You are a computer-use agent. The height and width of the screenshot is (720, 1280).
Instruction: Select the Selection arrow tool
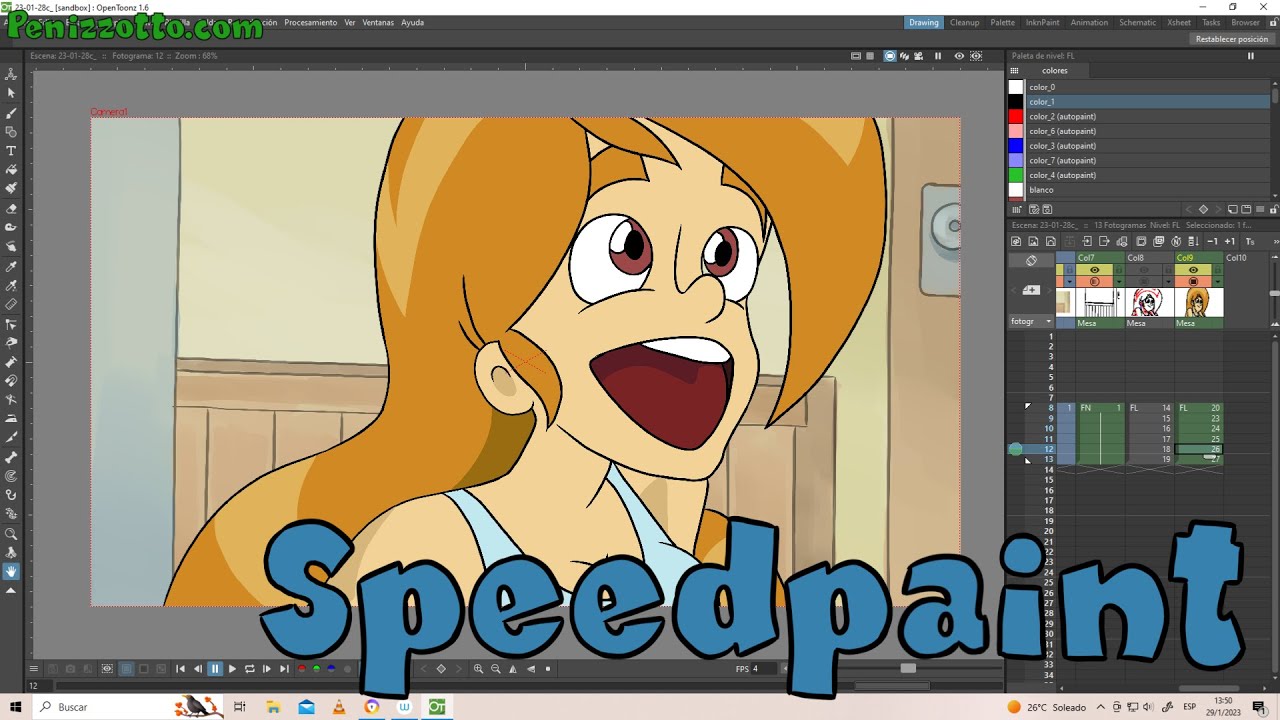11,93
